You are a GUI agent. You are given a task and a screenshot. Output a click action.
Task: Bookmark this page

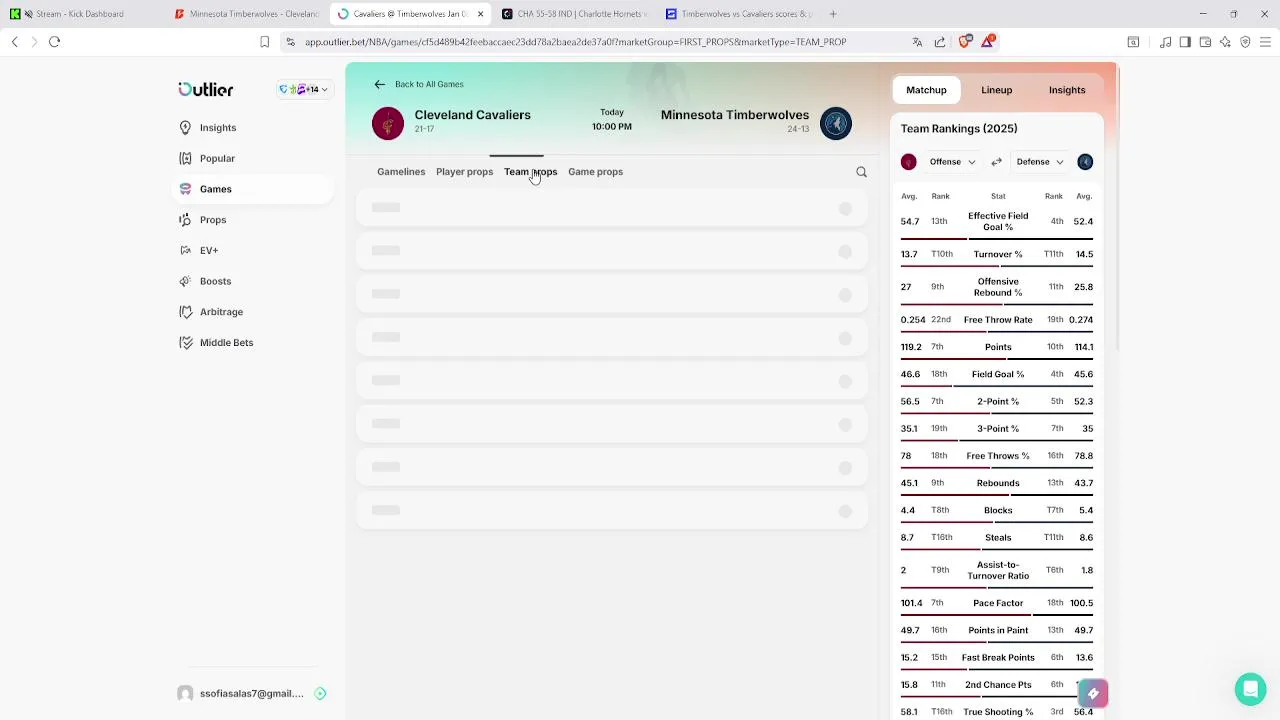click(x=264, y=42)
